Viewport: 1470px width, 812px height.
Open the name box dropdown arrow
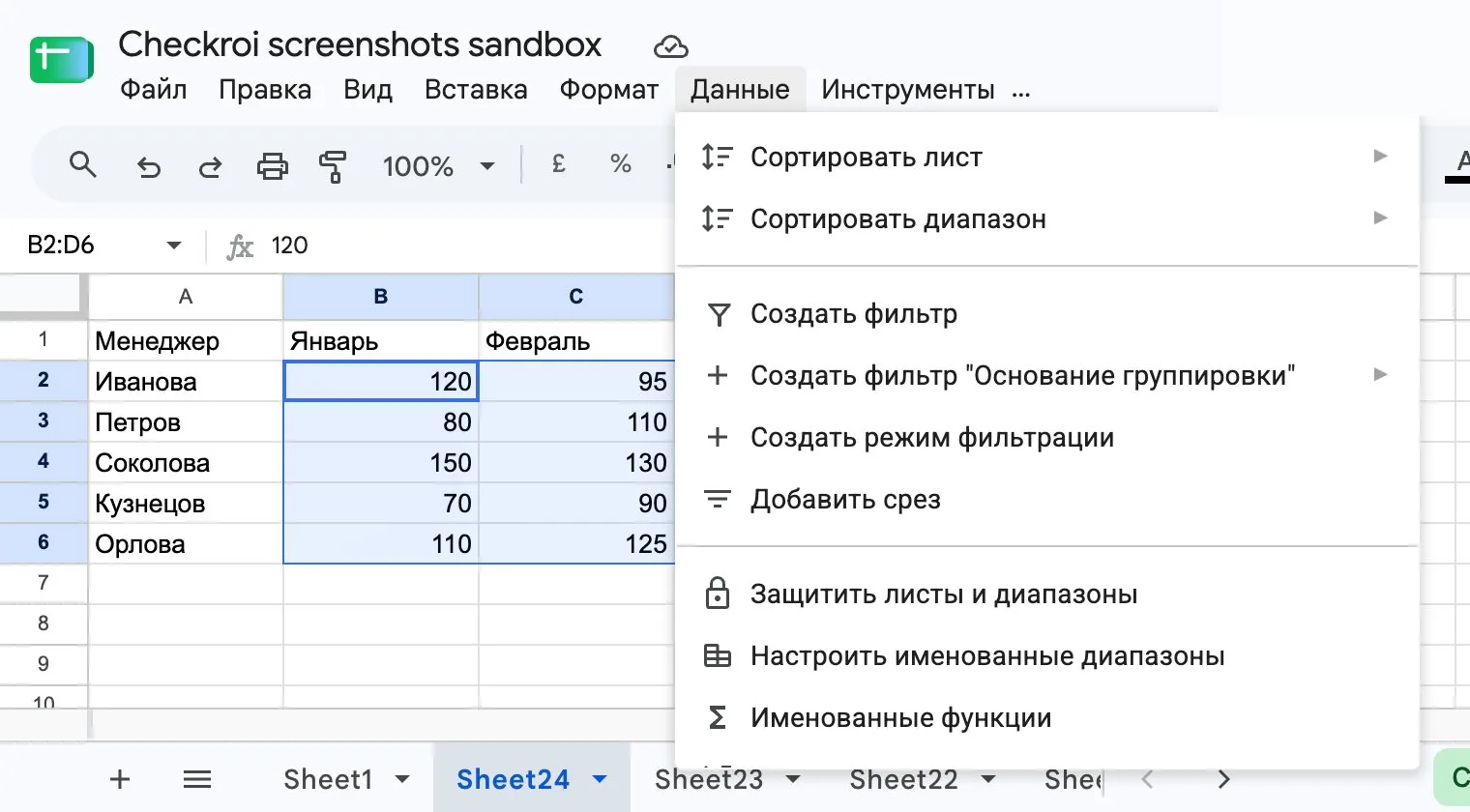pos(174,246)
